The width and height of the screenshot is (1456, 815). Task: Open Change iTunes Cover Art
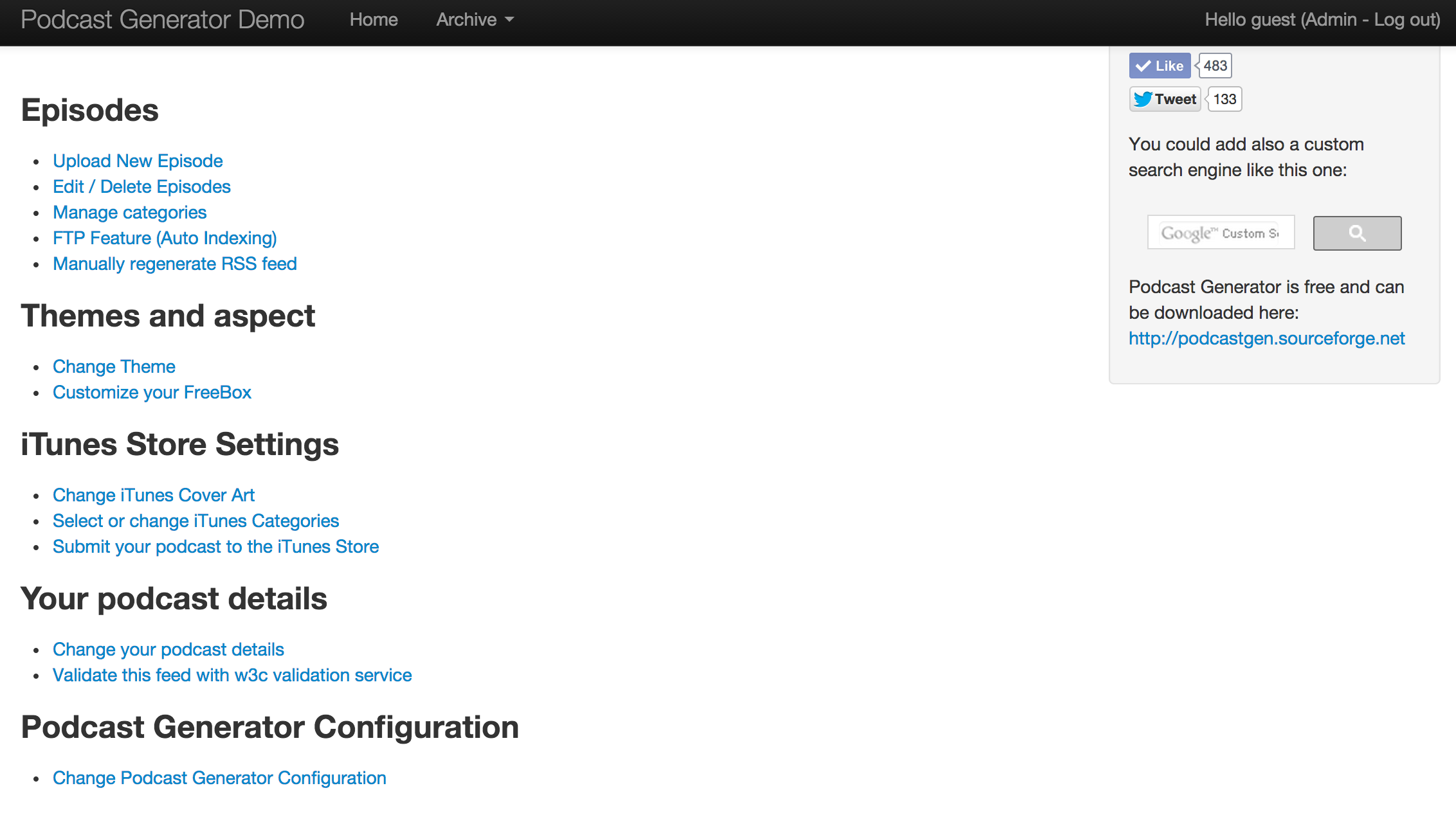[154, 495]
